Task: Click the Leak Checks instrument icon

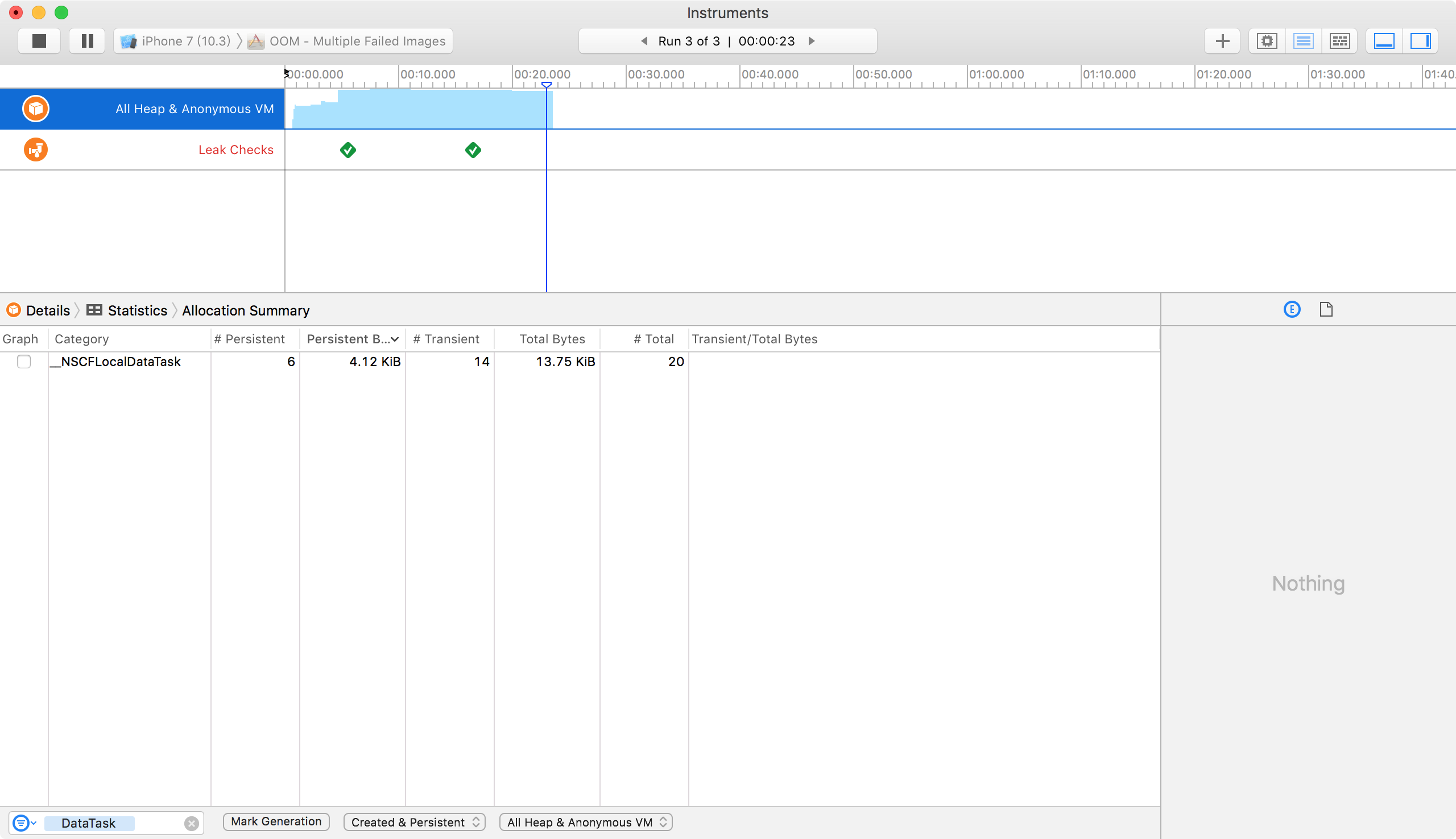Action: (x=35, y=149)
